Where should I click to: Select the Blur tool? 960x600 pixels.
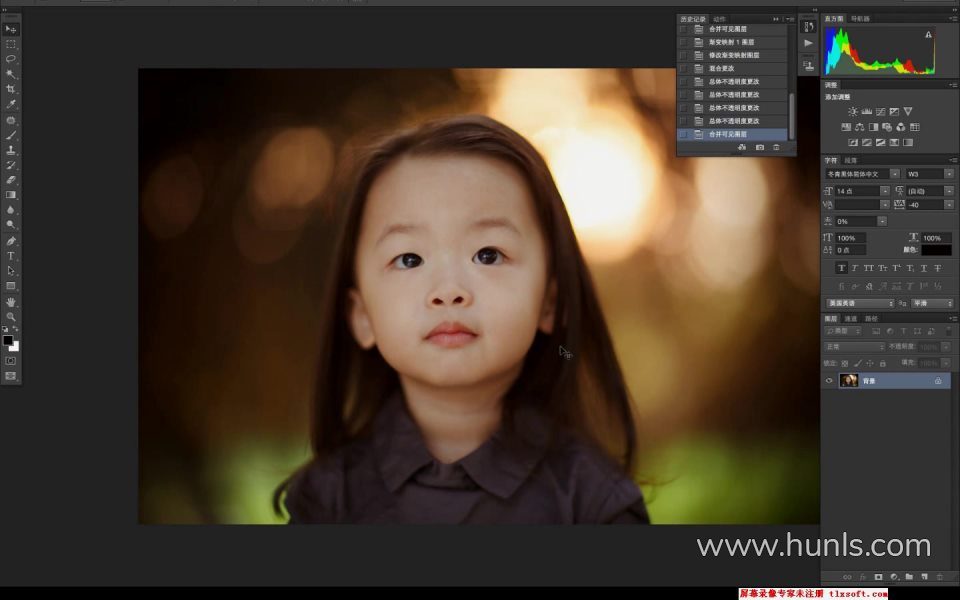pos(10,210)
